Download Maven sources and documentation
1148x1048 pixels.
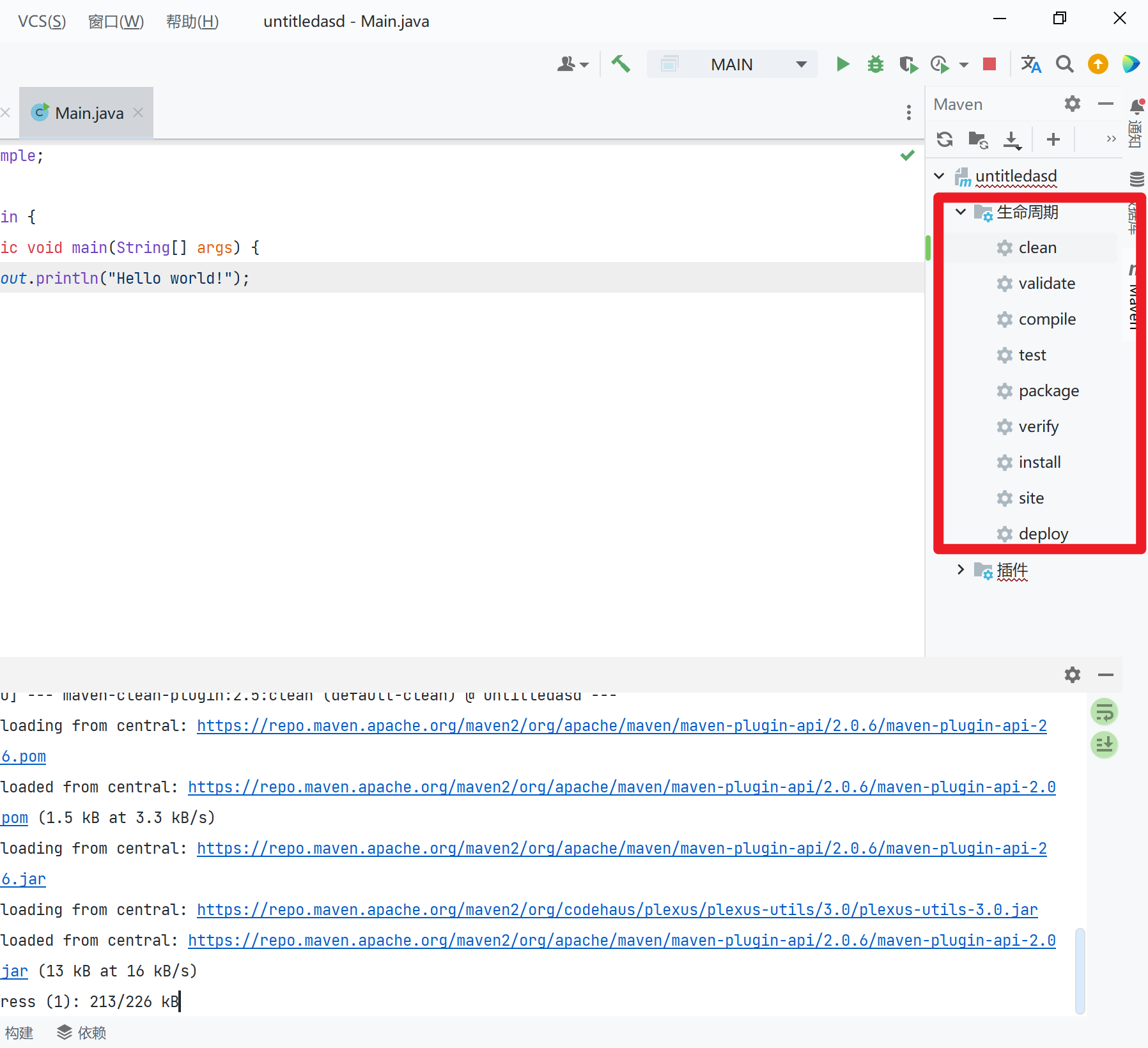1012,139
